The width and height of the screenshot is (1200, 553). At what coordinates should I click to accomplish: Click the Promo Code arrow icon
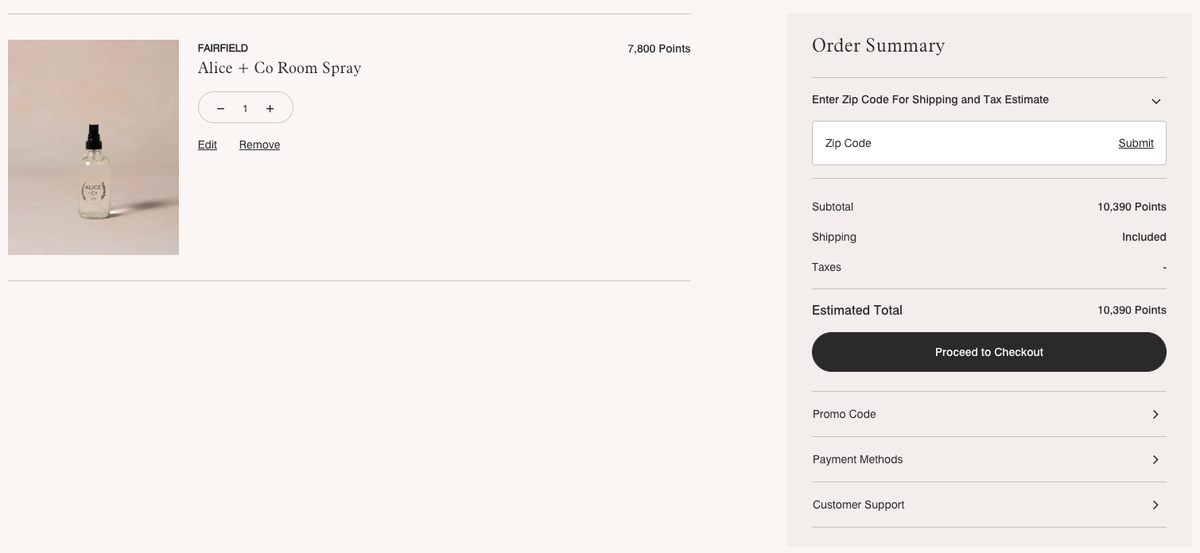(1155, 414)
